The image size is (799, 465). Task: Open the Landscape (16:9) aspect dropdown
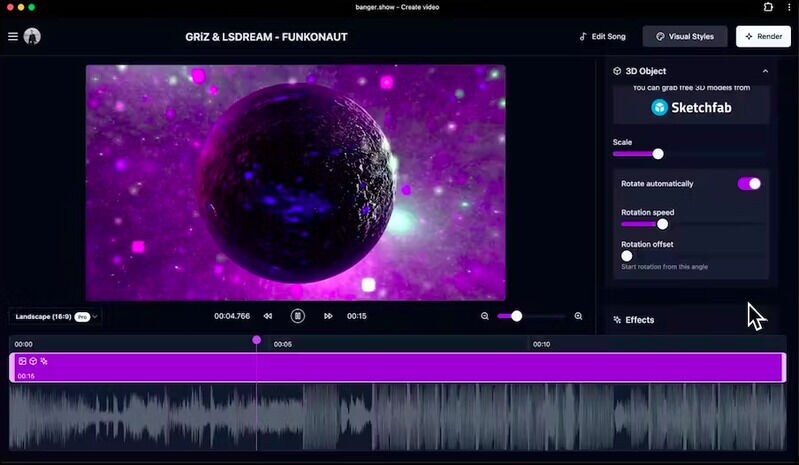click(55, 316)
